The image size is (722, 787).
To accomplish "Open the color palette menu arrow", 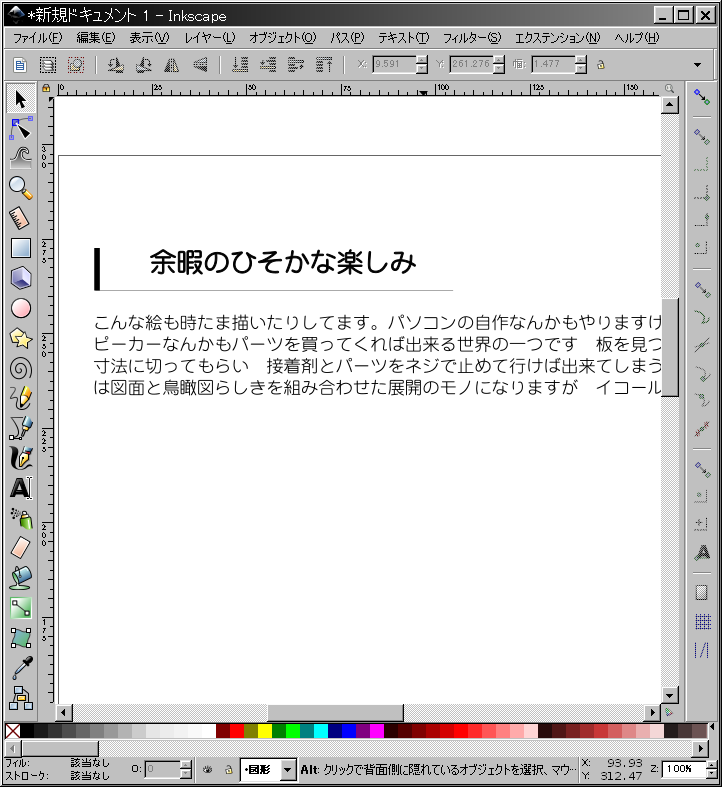I will (711, 727).
